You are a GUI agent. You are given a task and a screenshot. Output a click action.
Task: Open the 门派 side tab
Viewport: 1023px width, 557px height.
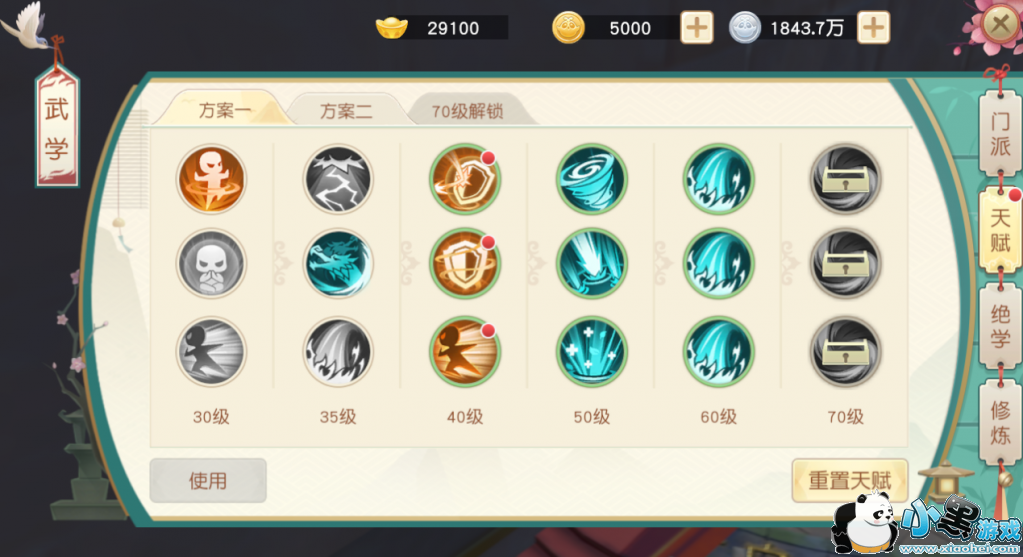[1000, 133]
